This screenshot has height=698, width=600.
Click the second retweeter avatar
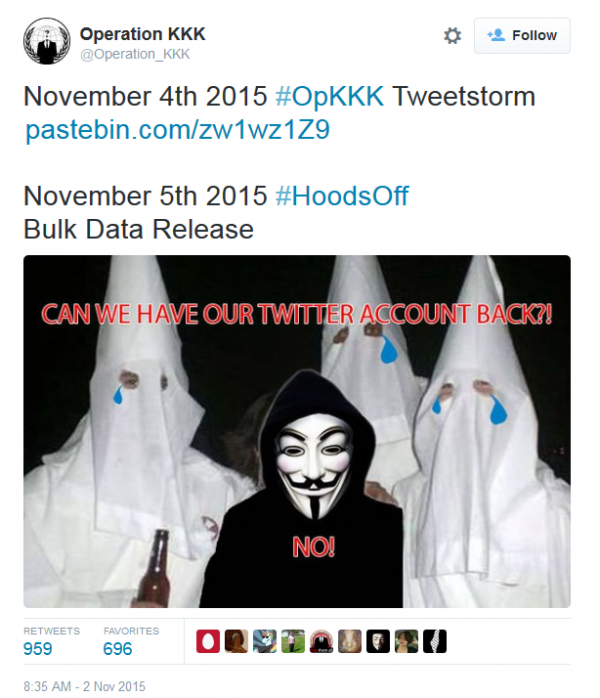[x=236, y=641]
